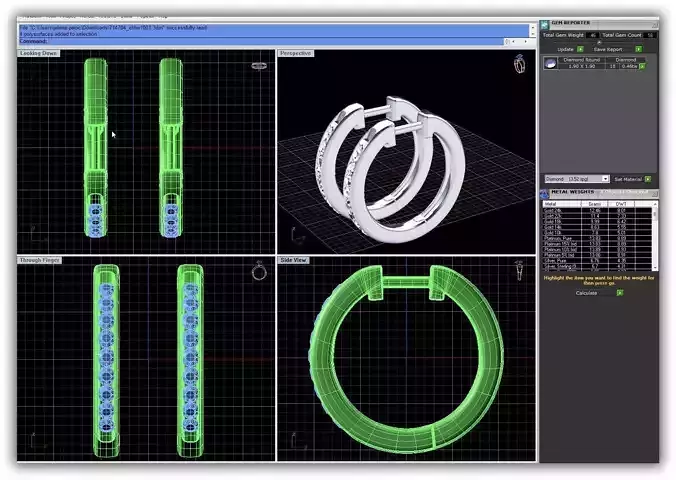The width and height of the screenshot is (676, 480).
Task: Click green arrow next to 0.46 carat weight
Action: tap(642, 66)
